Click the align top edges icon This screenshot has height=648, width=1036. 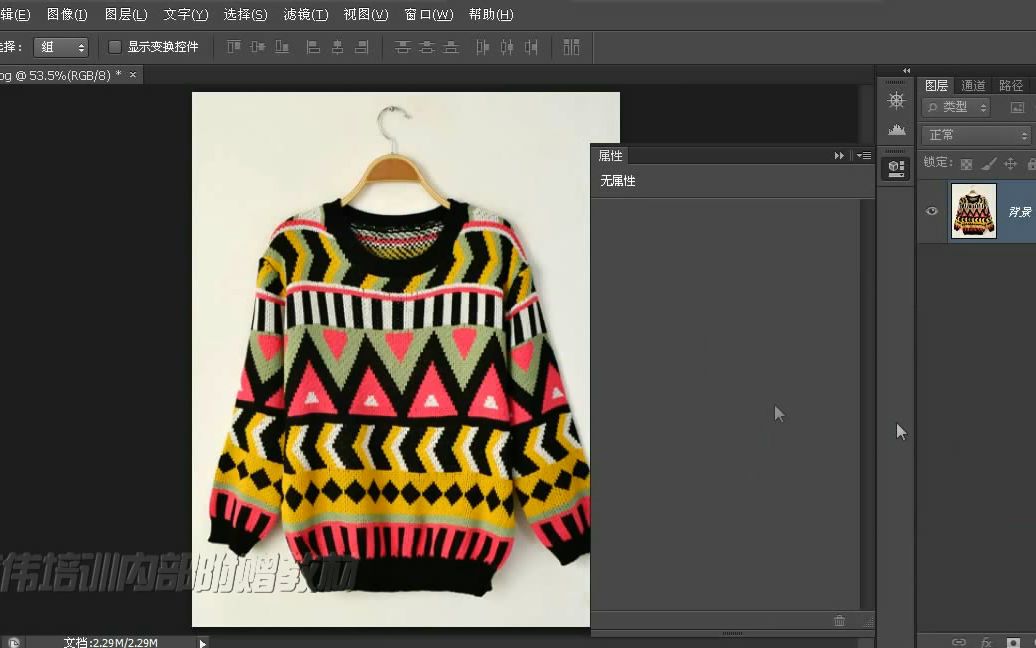point(233,46)
